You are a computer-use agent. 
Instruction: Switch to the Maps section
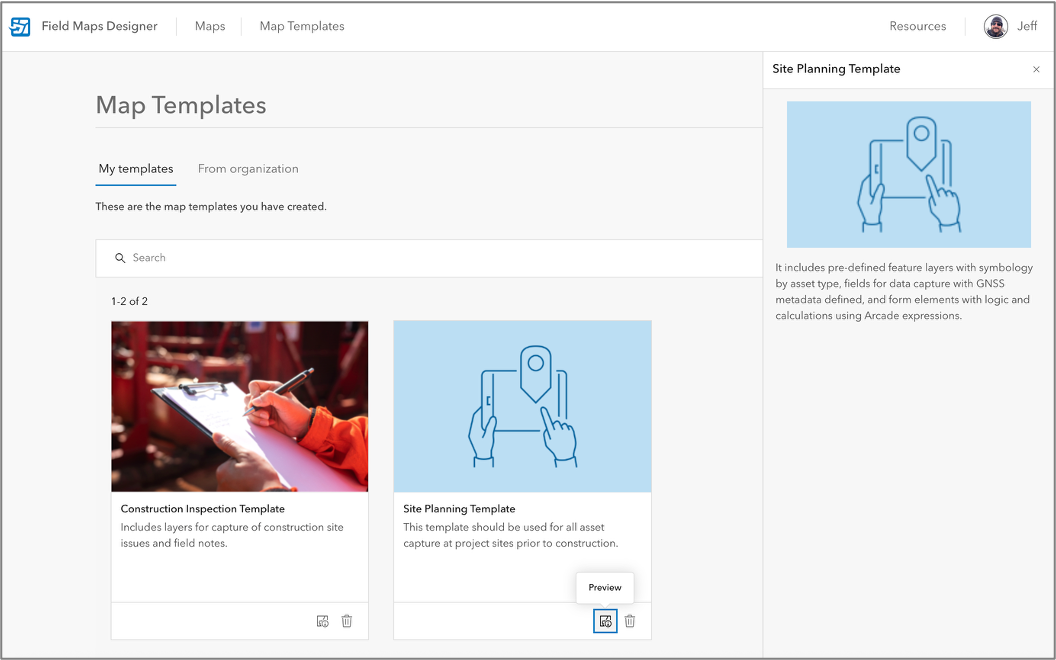tap(210, 26)
